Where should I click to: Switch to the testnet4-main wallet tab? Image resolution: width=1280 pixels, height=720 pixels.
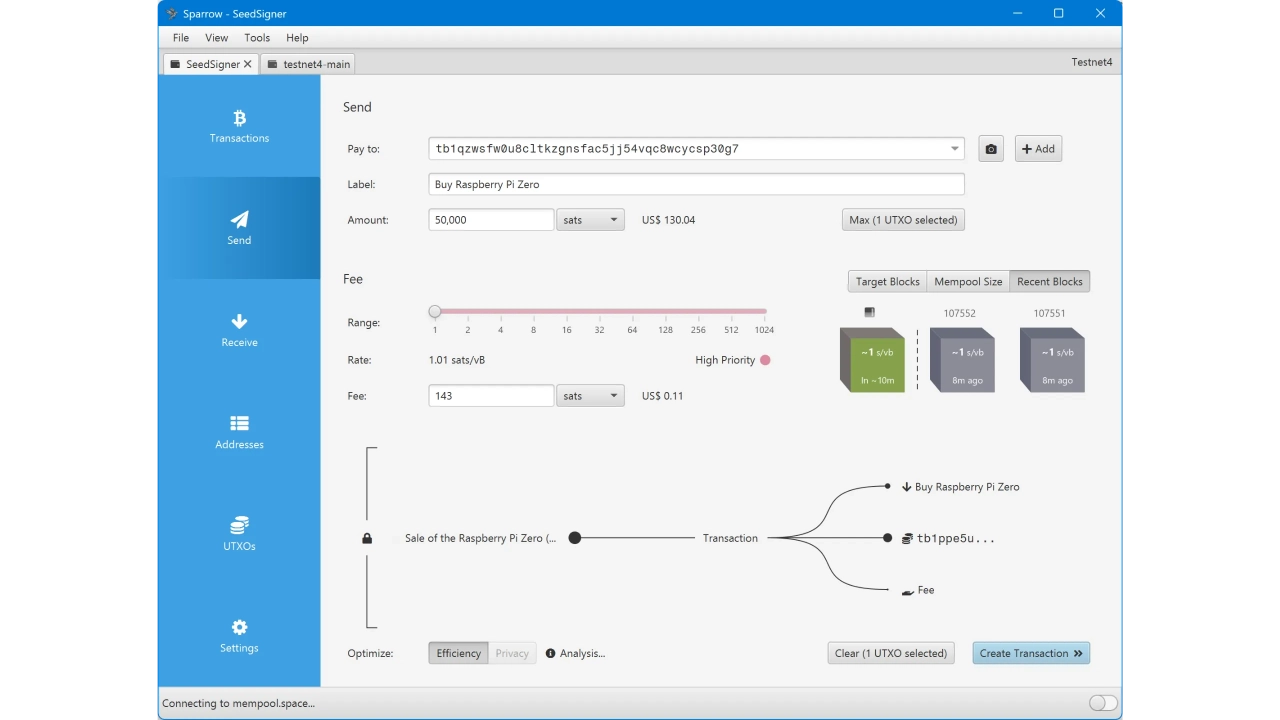coord(309,64)
